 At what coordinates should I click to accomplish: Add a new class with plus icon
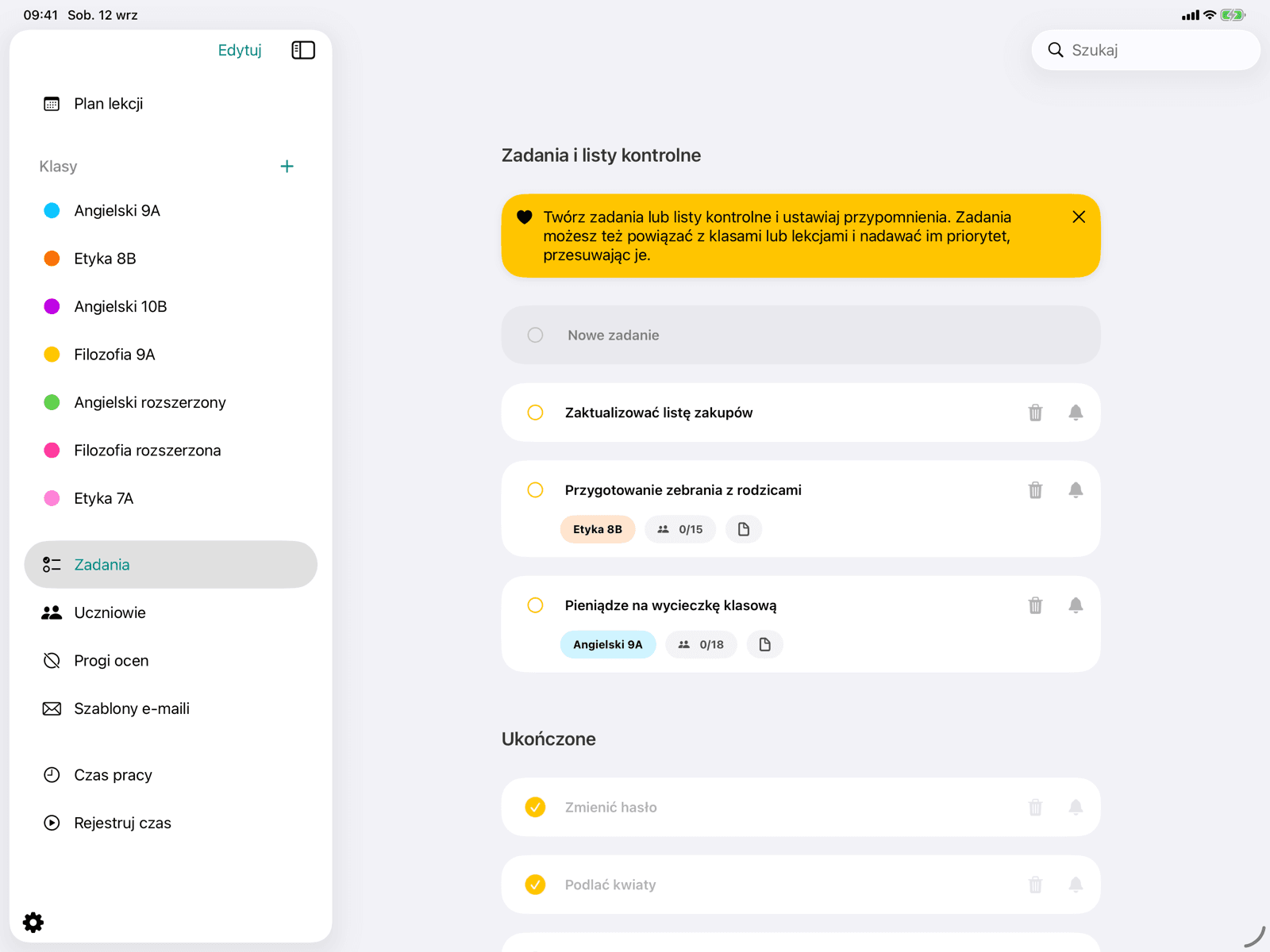tap(287, 166)
